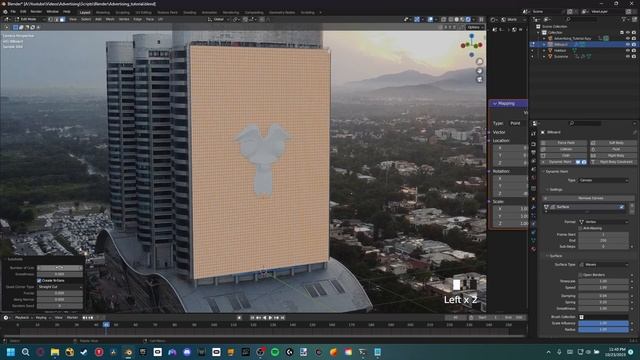Image resolution: width=640 pixels, height=360 pixels.
Task: Disable Billboard in renders via camera icon
Action: tap(634, 44)
